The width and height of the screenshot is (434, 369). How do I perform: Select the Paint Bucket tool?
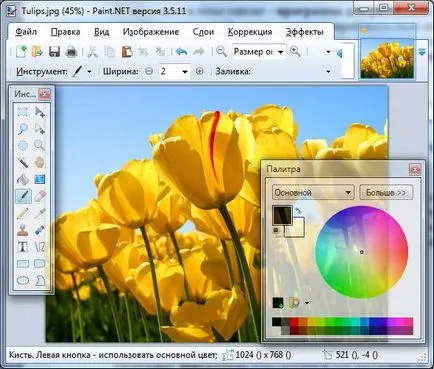[23, 179]
